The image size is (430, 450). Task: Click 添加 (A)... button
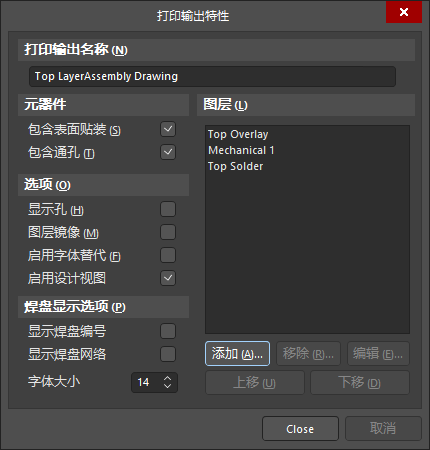click(237, 354)
